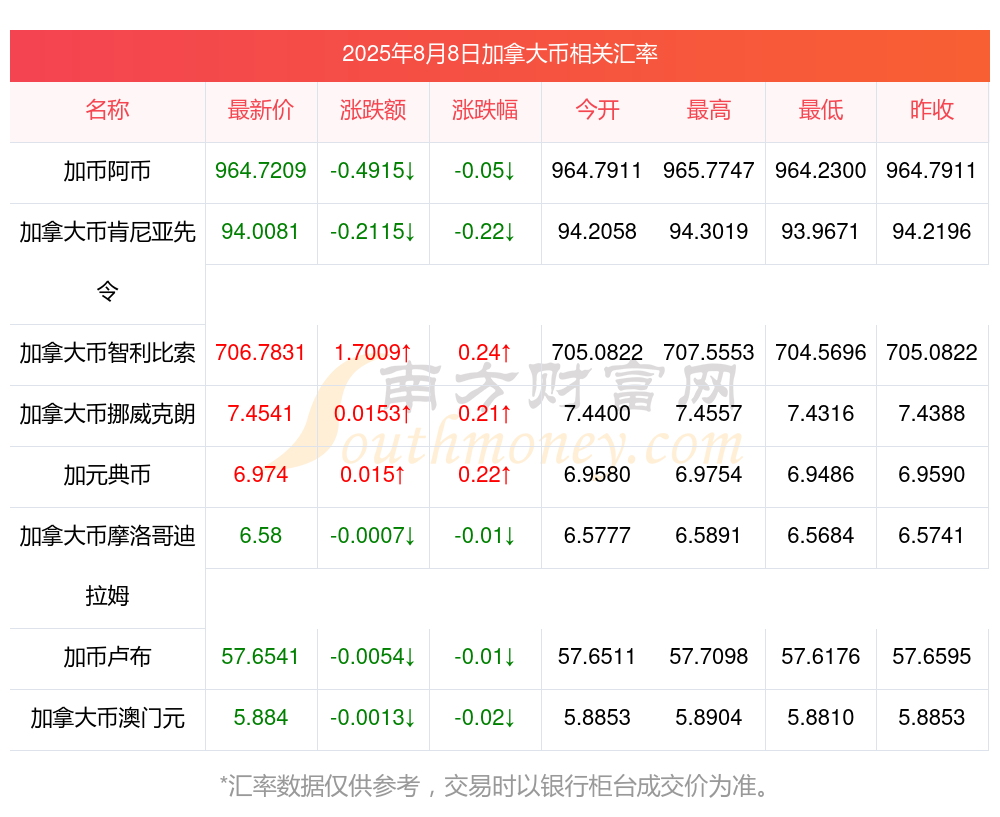Click the 昨收 column header
Image resolution: width=1000 pixels, height=817 pixels.
[x=932, y=110]
